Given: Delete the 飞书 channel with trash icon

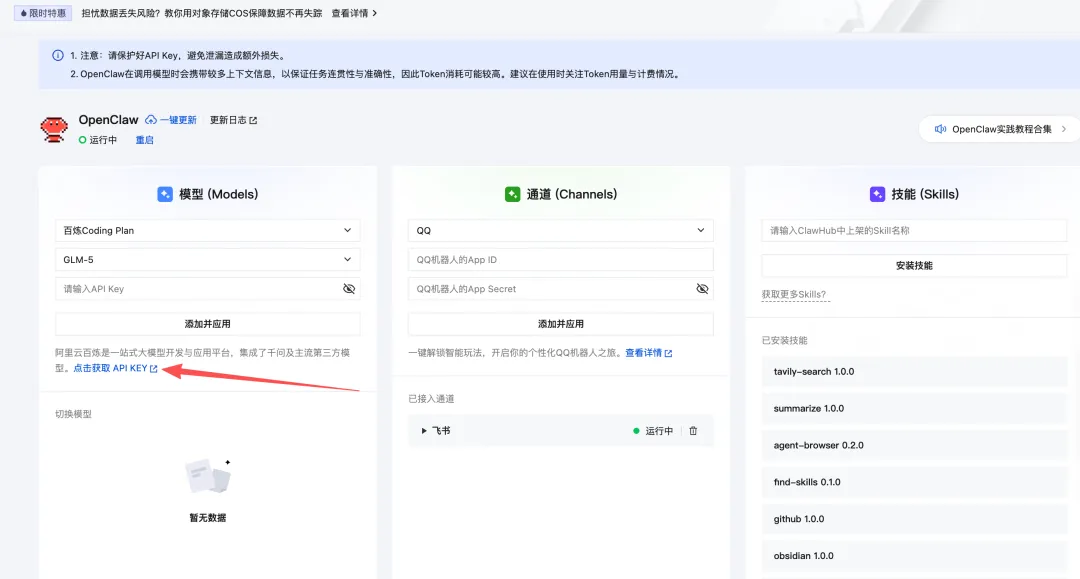Looking at the screenshot, I should (693, 431).
